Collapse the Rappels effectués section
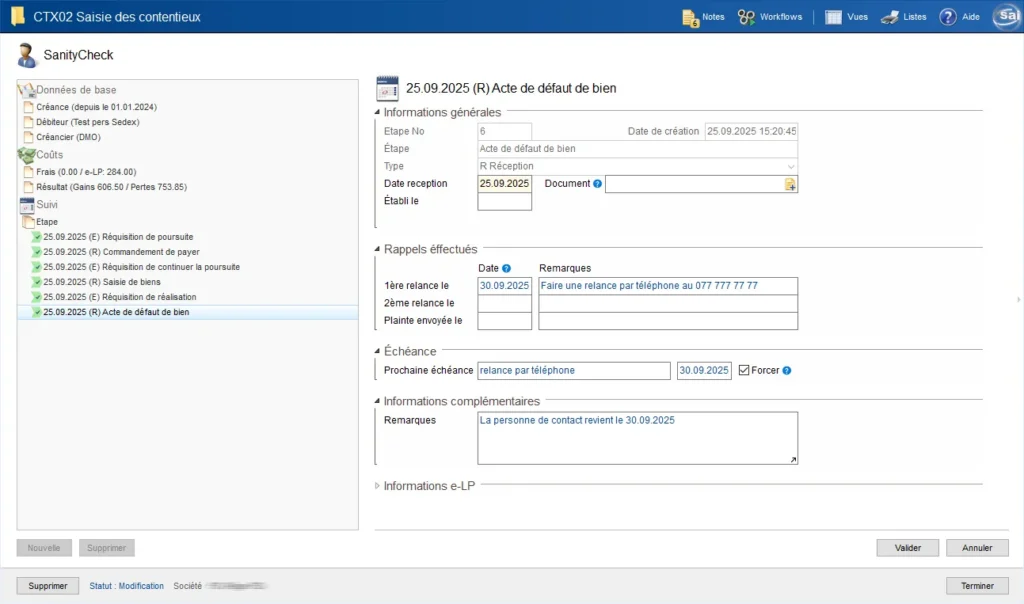The image size is (1024, 604). pos(377,249)
